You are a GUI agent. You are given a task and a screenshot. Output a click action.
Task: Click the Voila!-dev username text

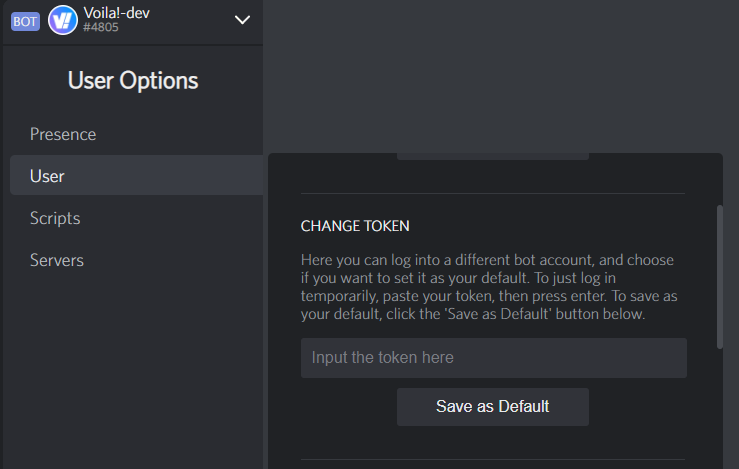point(118,13)
